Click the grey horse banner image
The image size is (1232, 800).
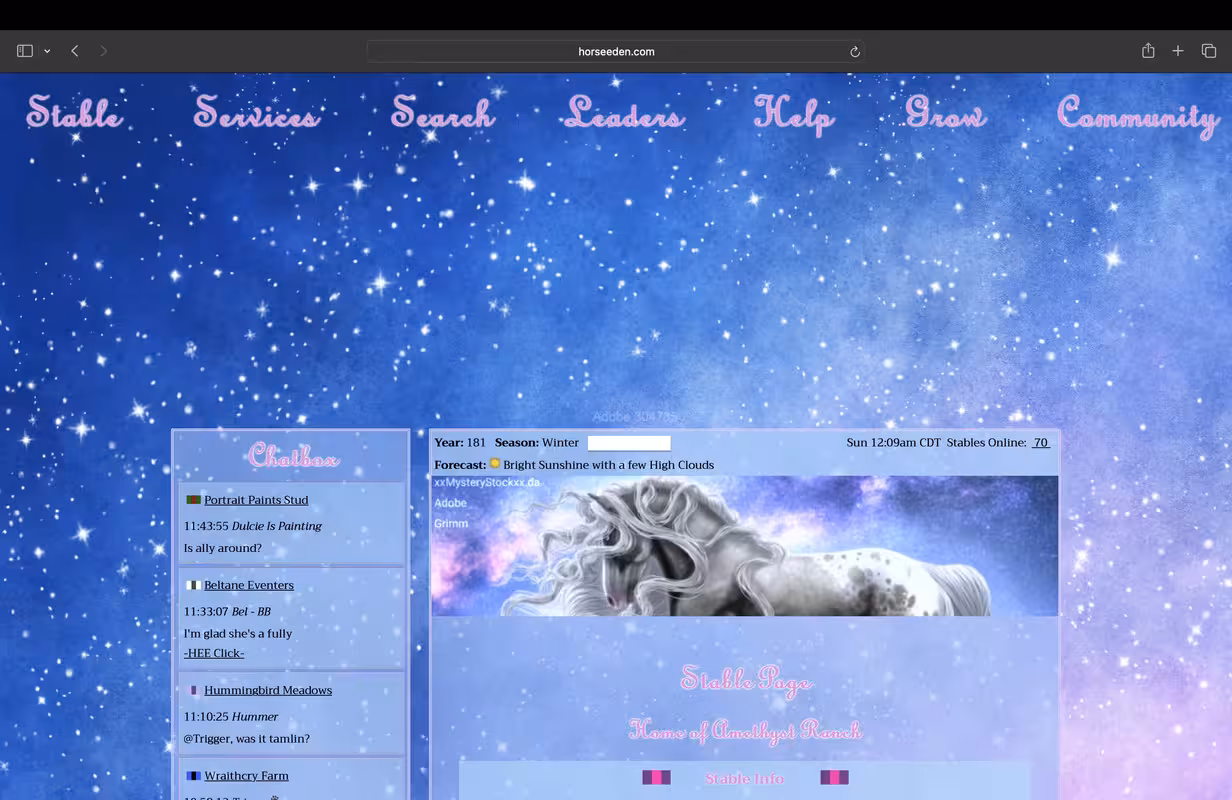click(744, 546)
